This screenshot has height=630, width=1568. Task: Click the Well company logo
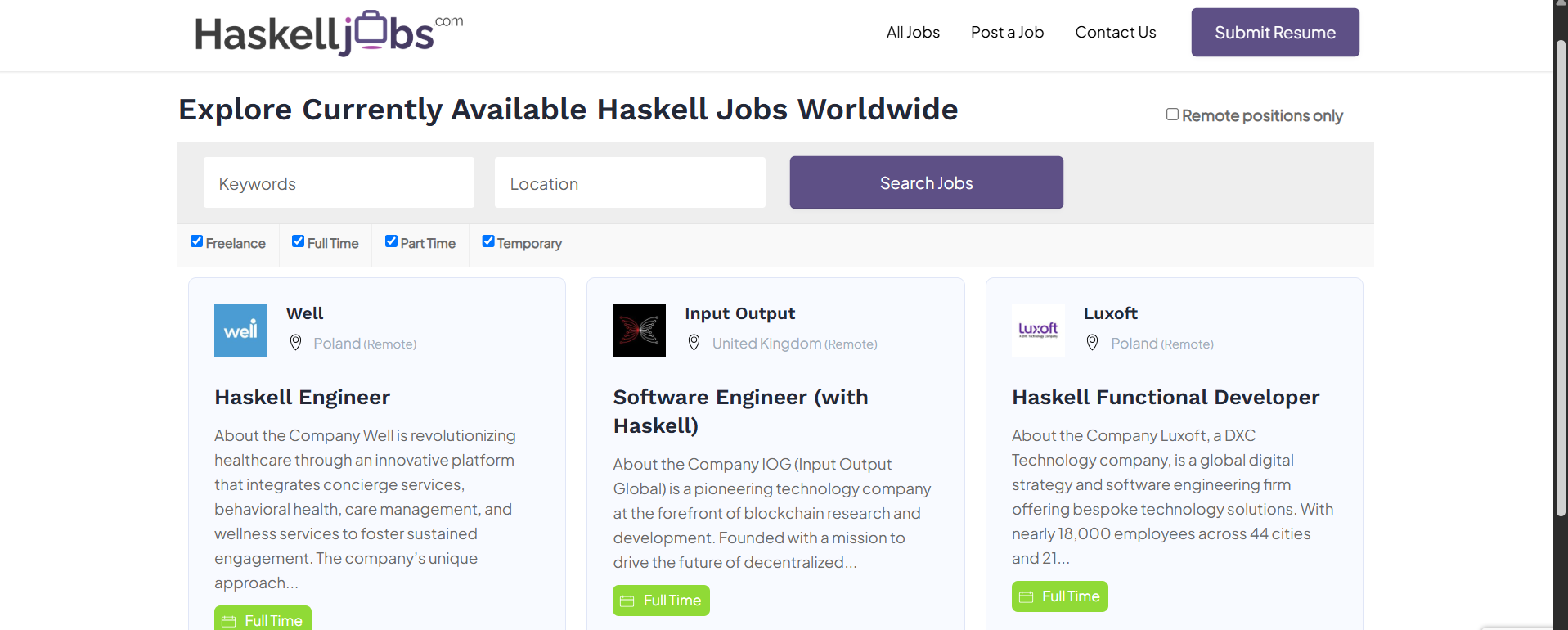tap(240, 331)
